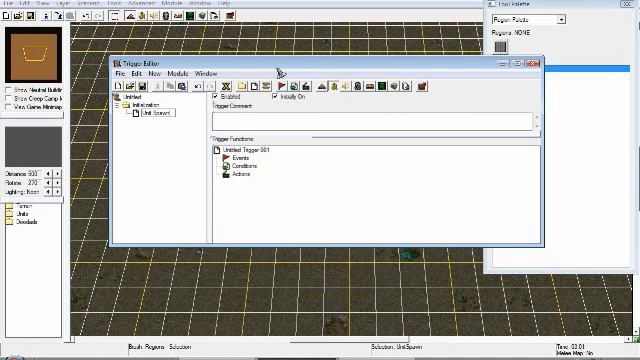Select Events node in Trigger Functions
The image size is (640, 360).
click(x=240, y=158)
